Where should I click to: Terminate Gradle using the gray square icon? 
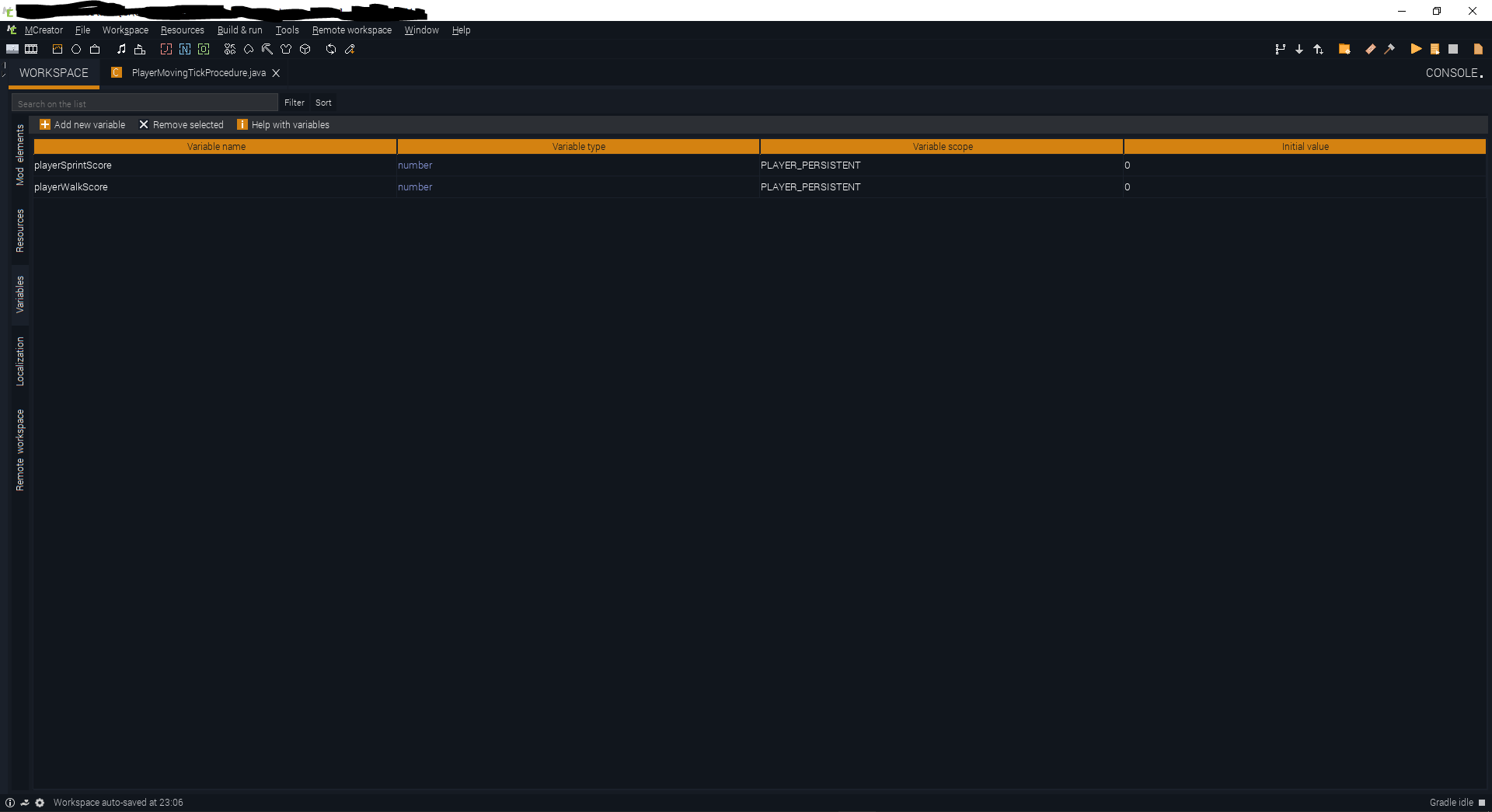(x=1454, y=49)
